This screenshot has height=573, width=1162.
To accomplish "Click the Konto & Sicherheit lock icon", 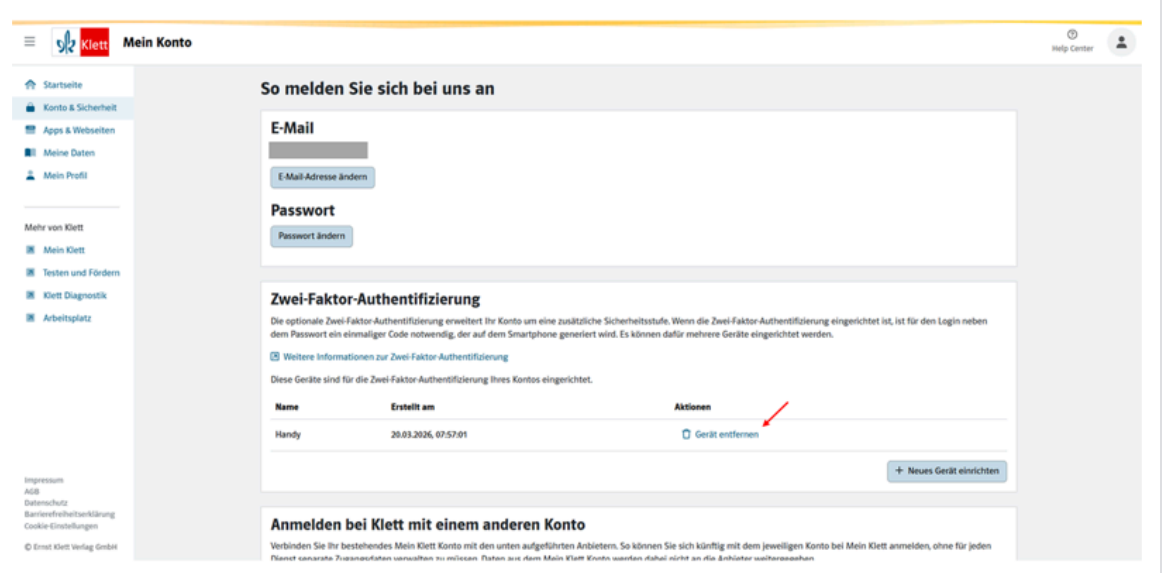I will click(x=30, y=107).
